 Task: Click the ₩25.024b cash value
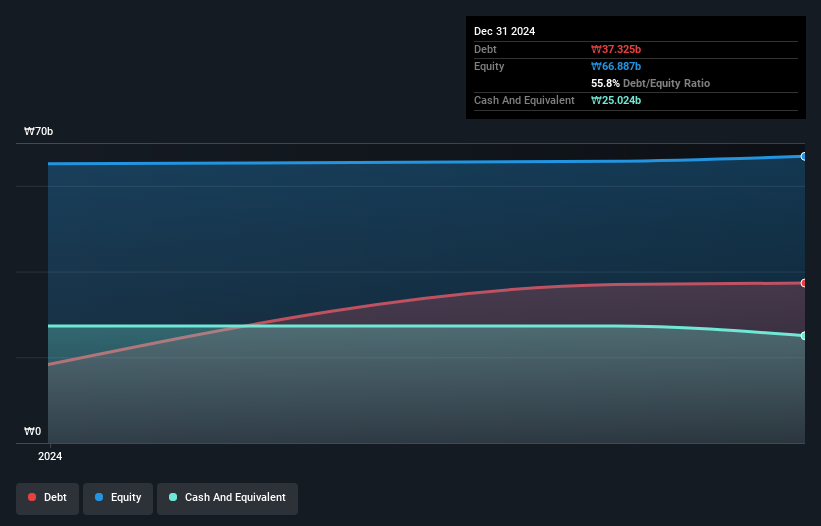point(616,100)
